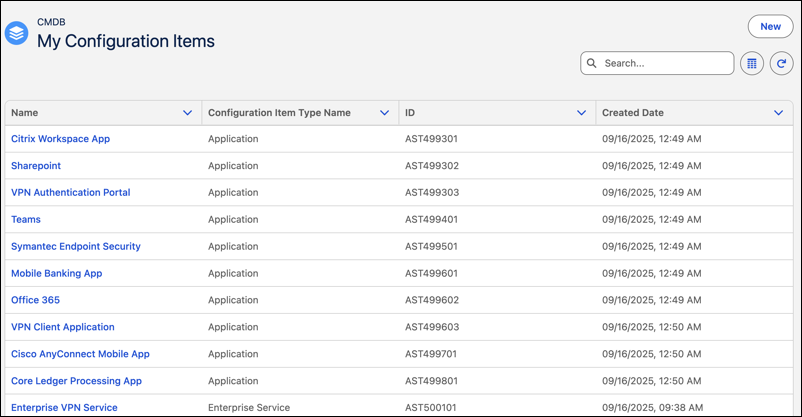
Task: Open Configuration Item Type Name column dropdown
Action: click(x=385, y=113)
